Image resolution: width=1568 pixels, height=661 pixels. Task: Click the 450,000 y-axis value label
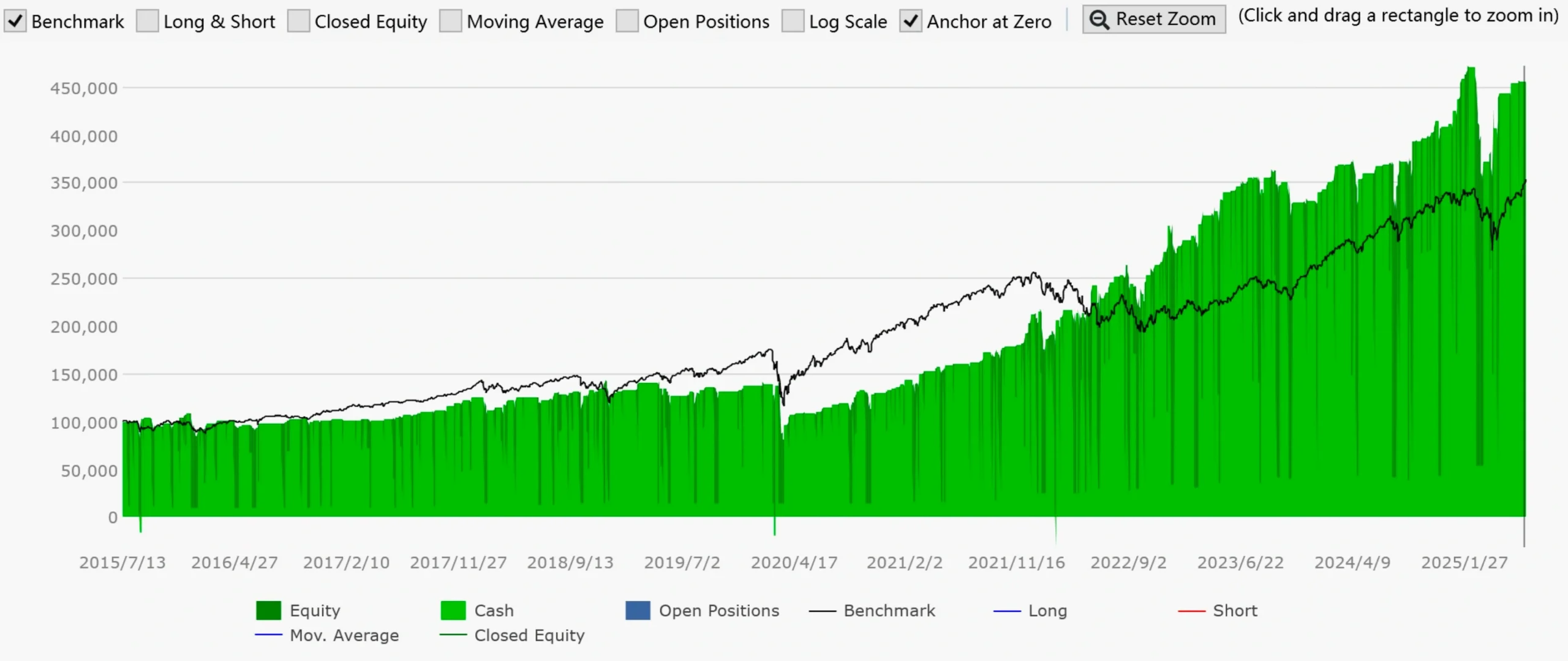[x=84, y=89]
